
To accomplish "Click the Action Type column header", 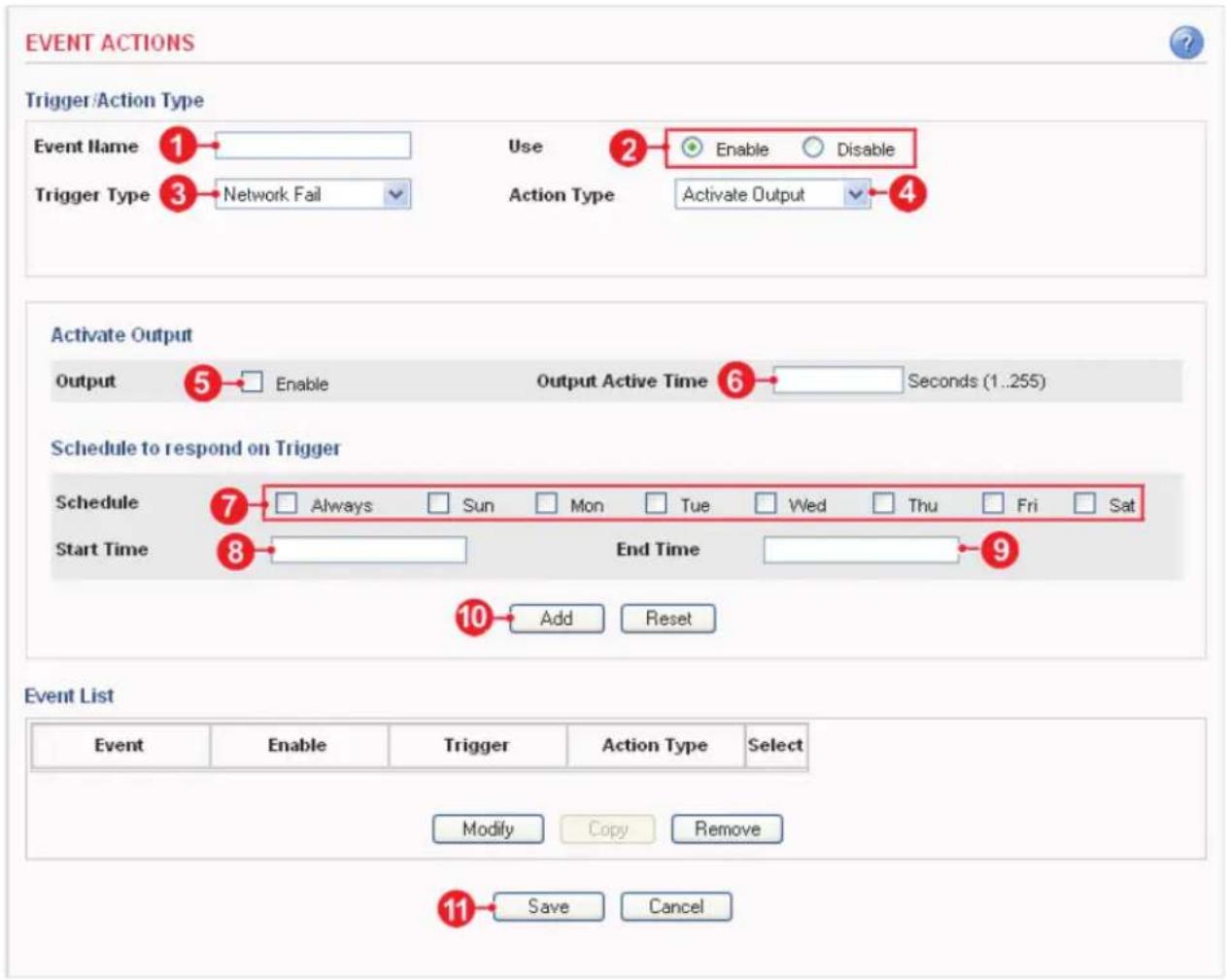I will (655, 746).
